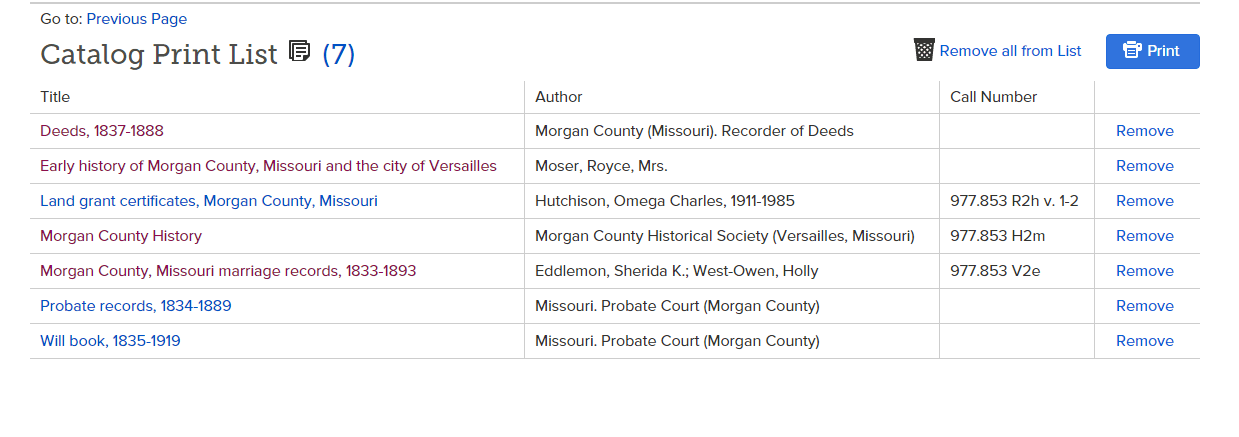Open the Deeds, 1837-1888 title

102,131
